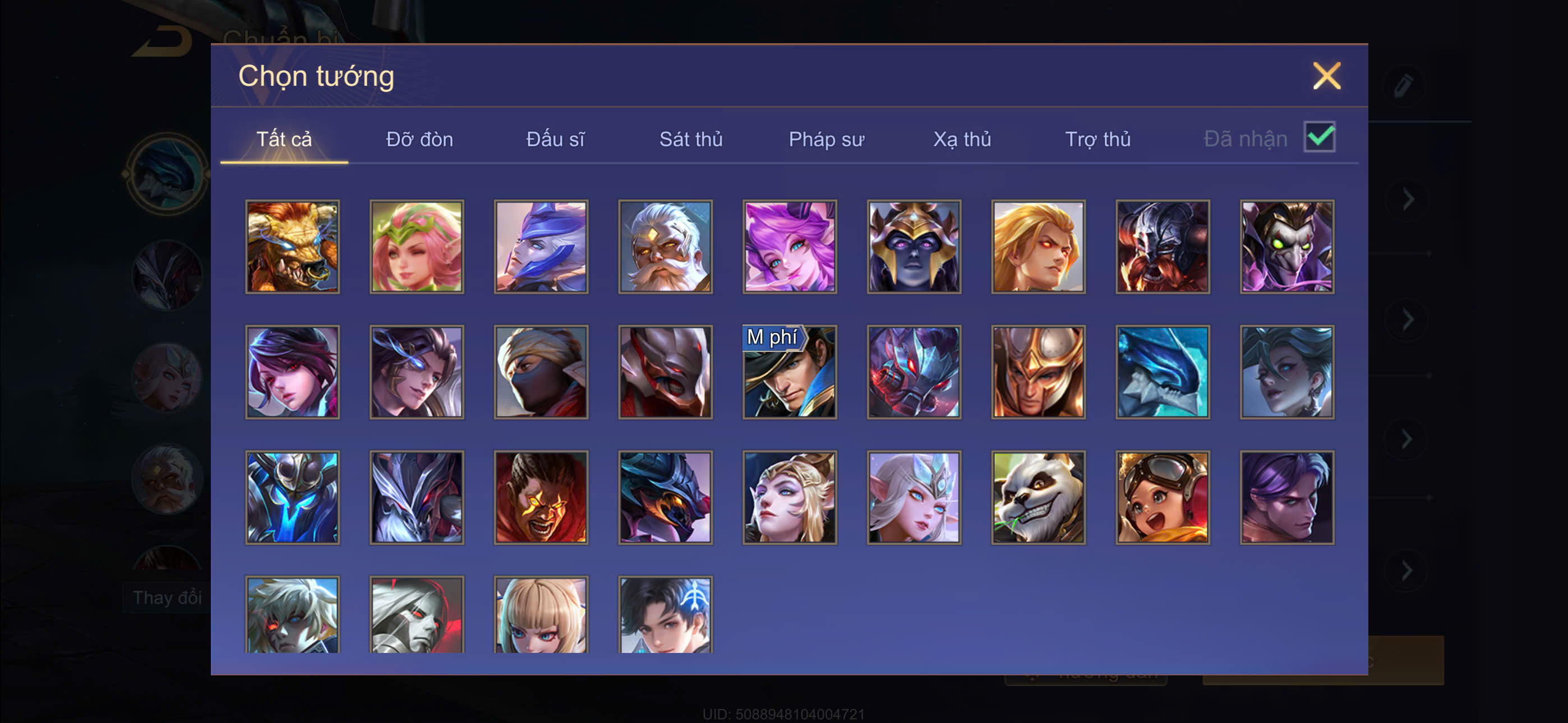The width and height of the screenshot is (1568, 723).
Task: Select the golden-helmet gladiator hero thumbnail
Action: tap(1038, 372)
